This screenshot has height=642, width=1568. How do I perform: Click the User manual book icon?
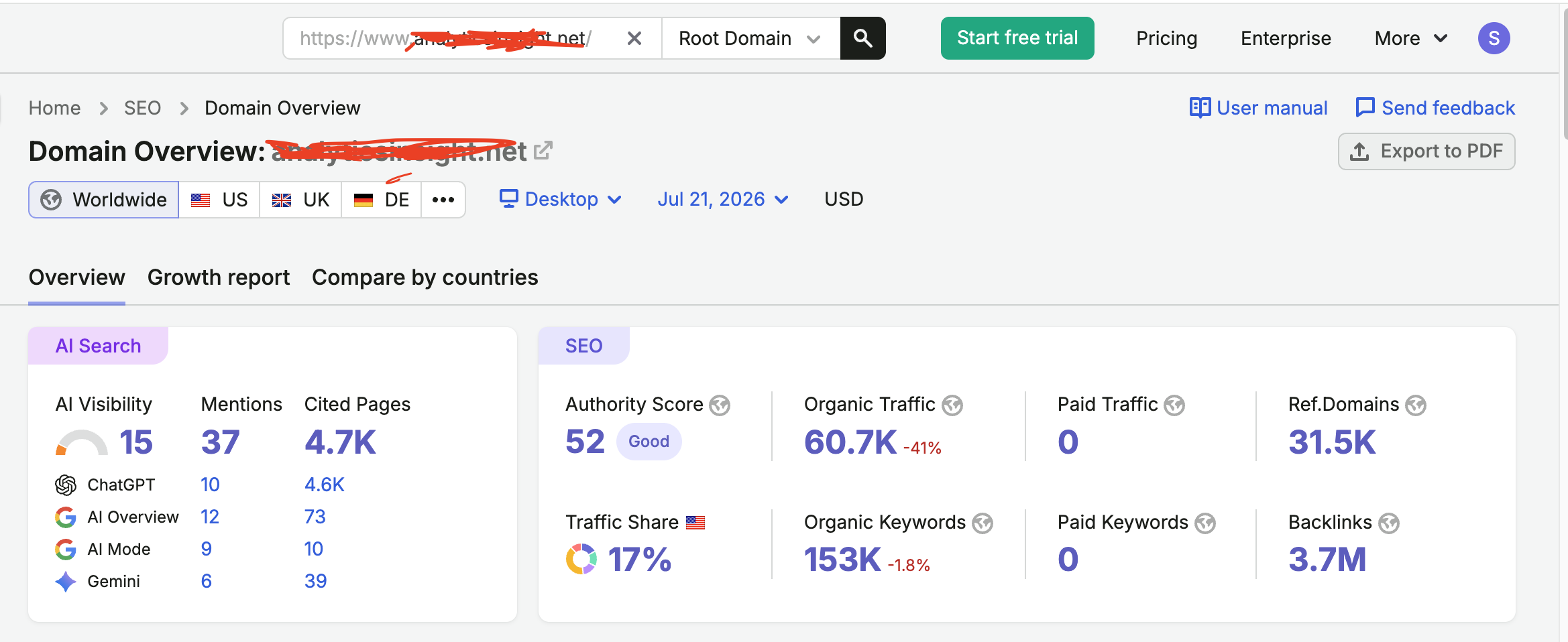(1200, 108)
